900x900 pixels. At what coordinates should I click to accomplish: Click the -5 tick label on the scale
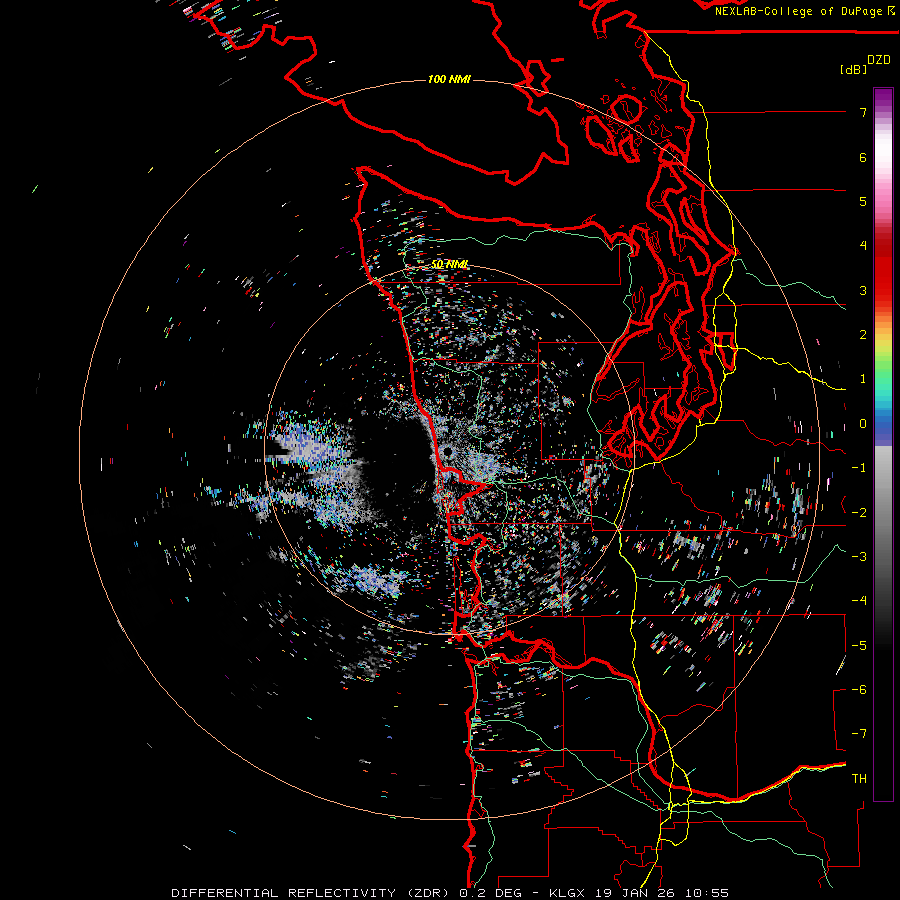[859, 646]
